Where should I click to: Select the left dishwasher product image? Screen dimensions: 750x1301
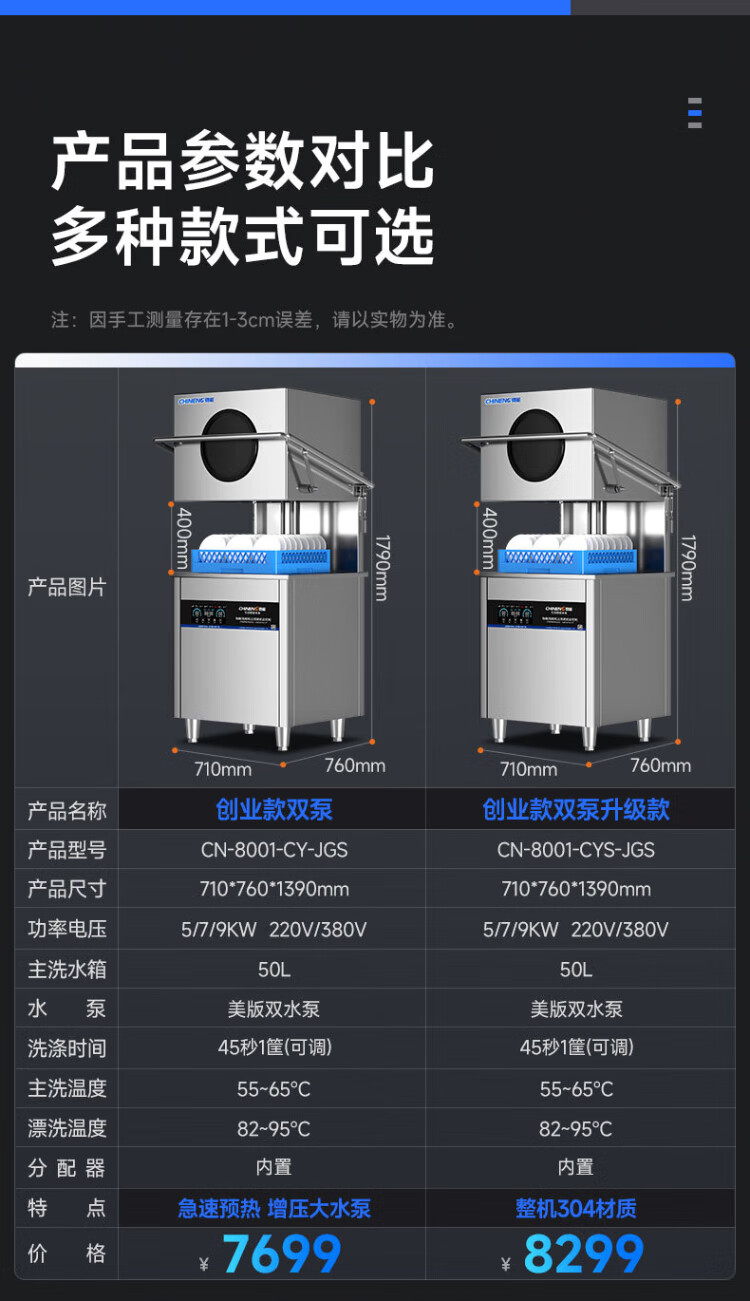269,576
